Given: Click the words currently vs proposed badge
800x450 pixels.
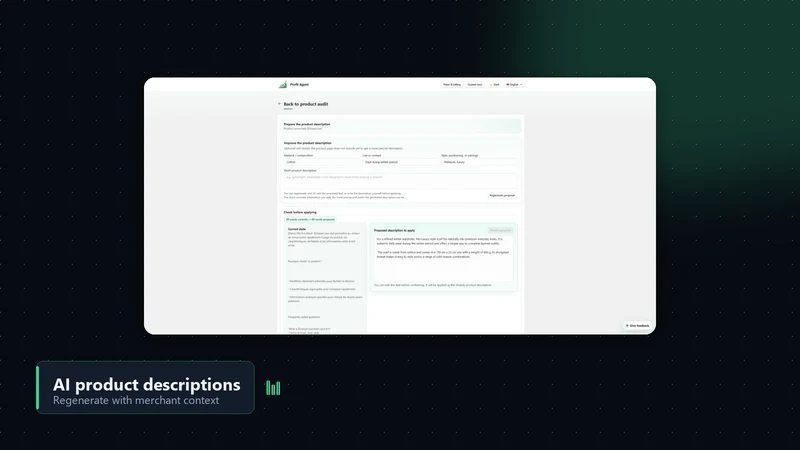Looking at the screenshot, I should [x=310, y=219].
